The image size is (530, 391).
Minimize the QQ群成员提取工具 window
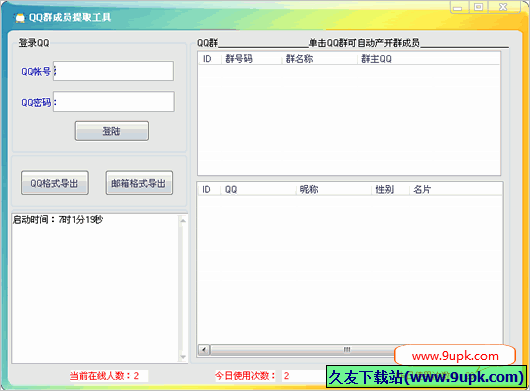tap(458, 7)
